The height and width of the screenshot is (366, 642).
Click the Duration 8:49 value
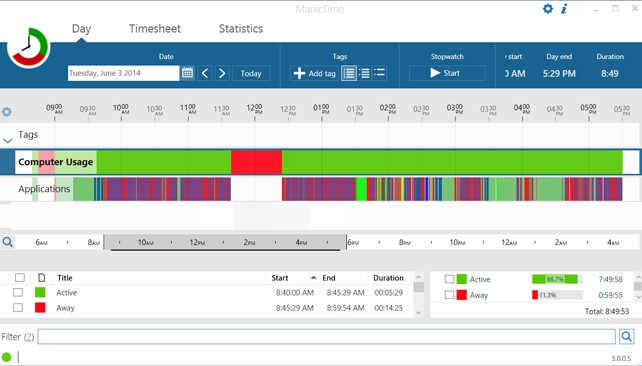click(610, 74)
